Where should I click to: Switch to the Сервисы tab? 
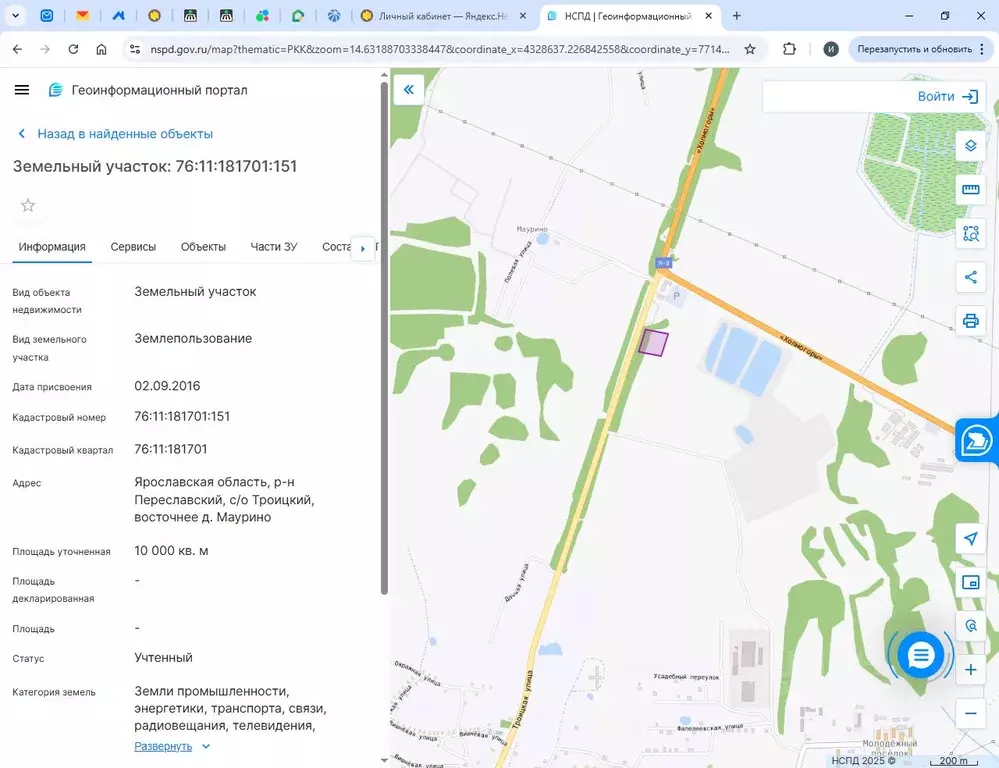133,247
